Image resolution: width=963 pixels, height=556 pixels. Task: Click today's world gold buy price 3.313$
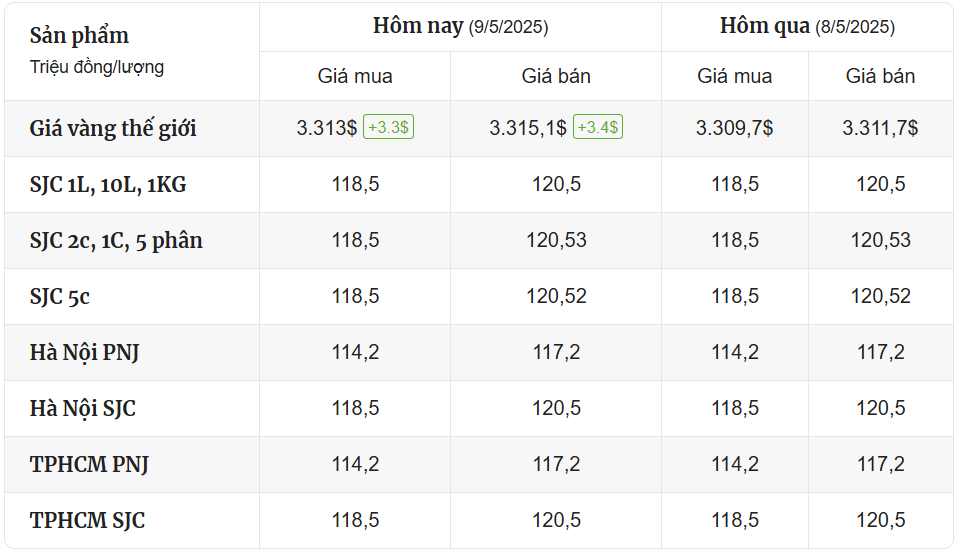326,128
